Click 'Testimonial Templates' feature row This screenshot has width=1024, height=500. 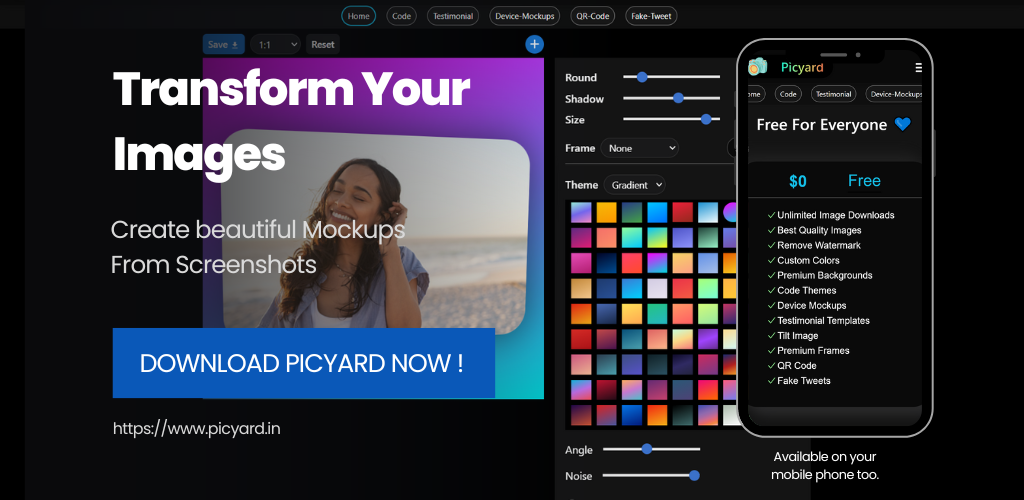(x=818, y=320)
